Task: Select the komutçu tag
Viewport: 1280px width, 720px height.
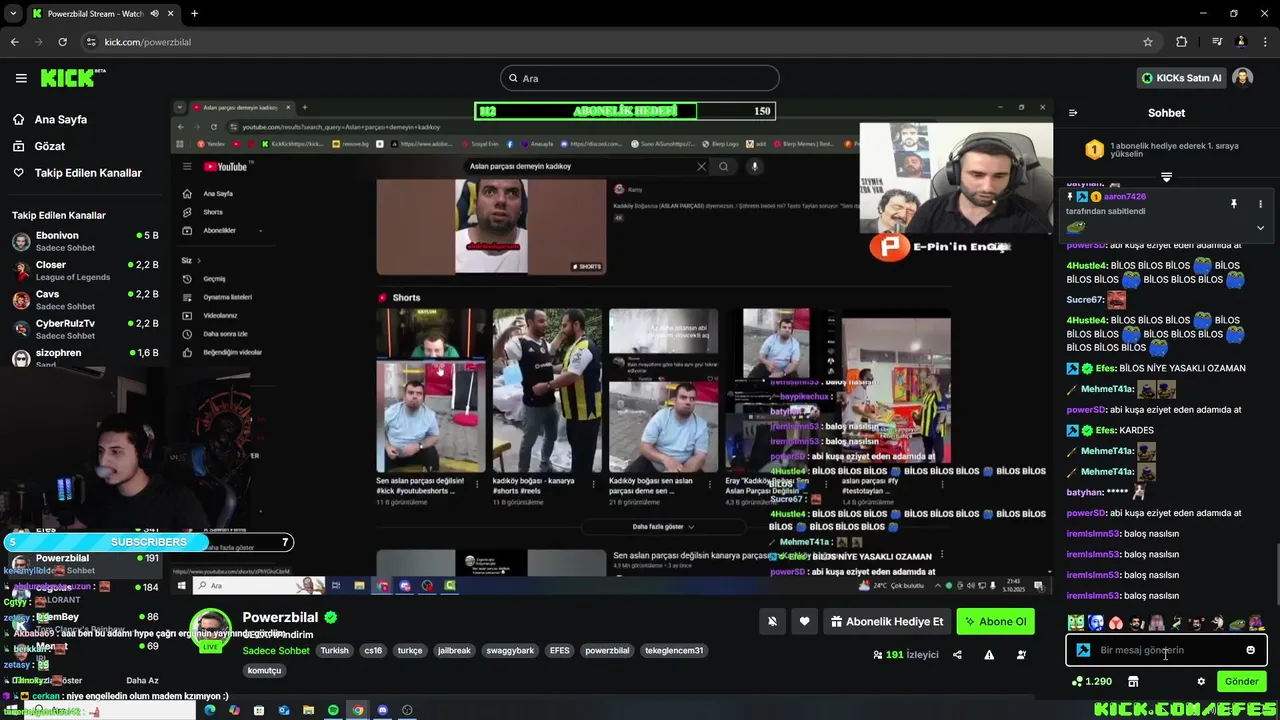Action: tap(264, 671)
